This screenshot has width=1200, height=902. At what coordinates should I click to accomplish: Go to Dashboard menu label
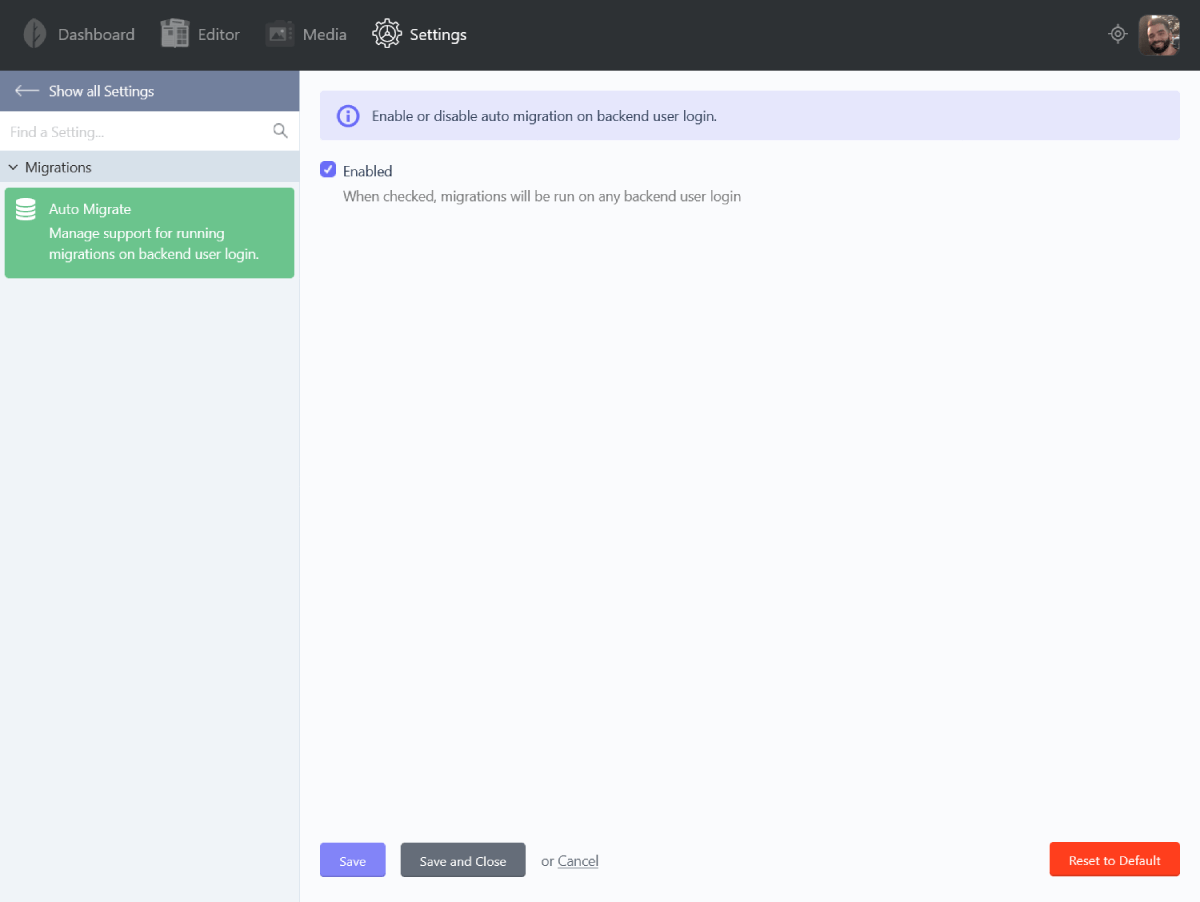(96, 34)
